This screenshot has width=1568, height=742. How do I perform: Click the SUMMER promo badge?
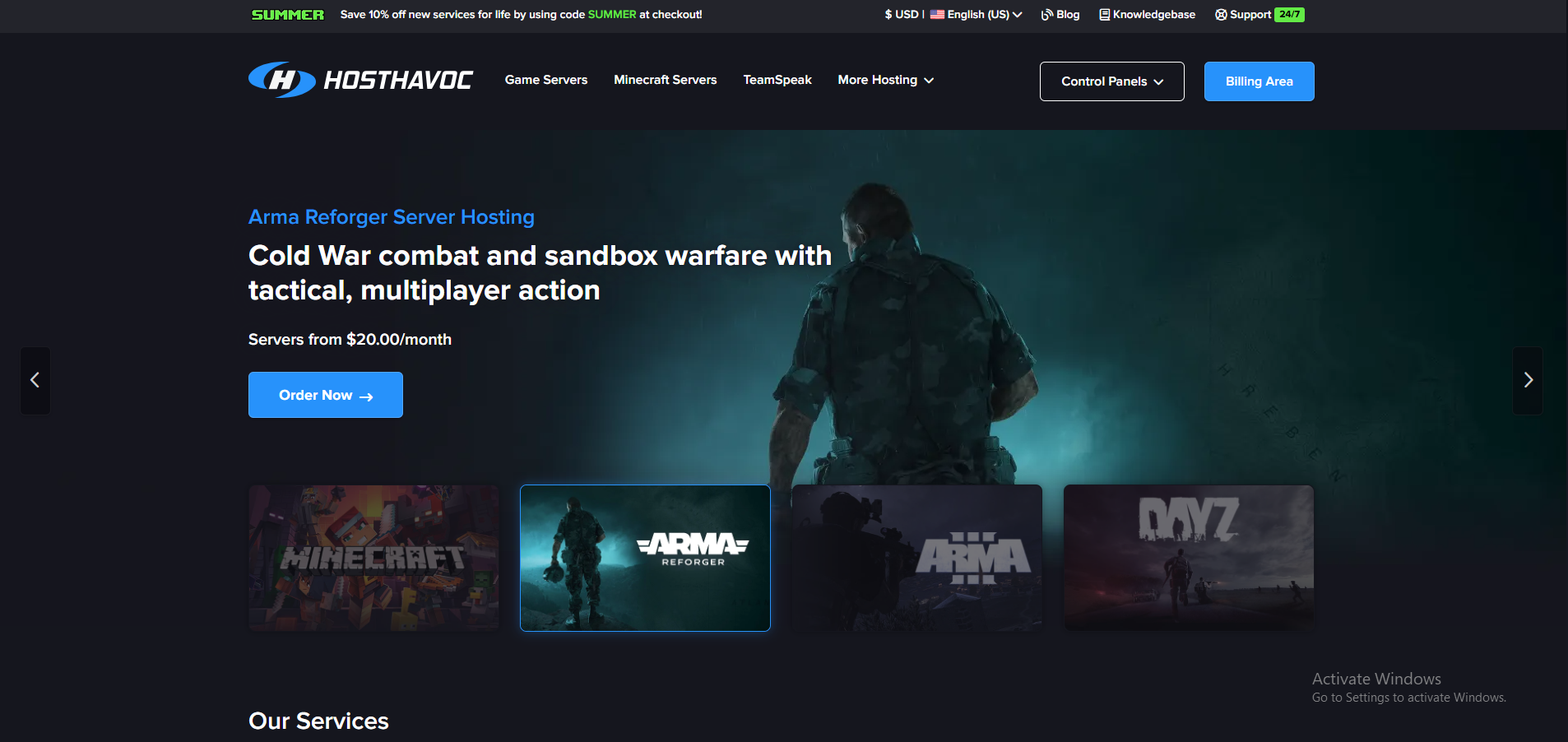coord(288,15)
